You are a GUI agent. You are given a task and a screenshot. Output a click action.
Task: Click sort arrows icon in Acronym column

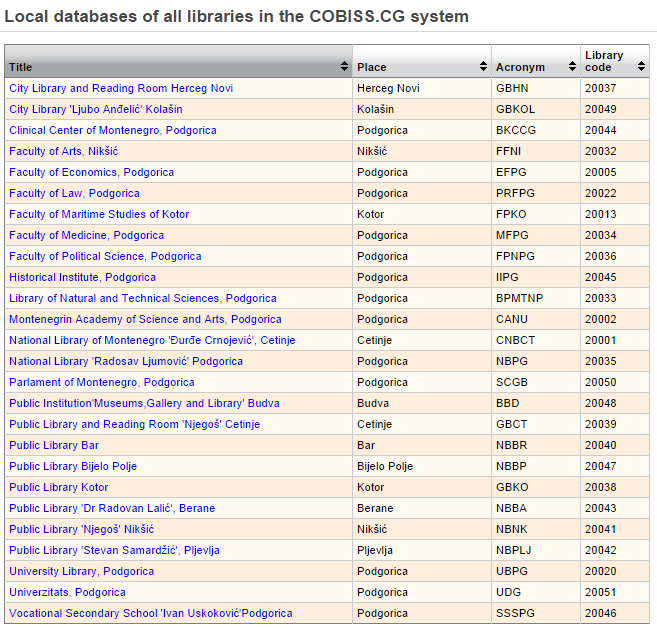click(x=572, y=67)
